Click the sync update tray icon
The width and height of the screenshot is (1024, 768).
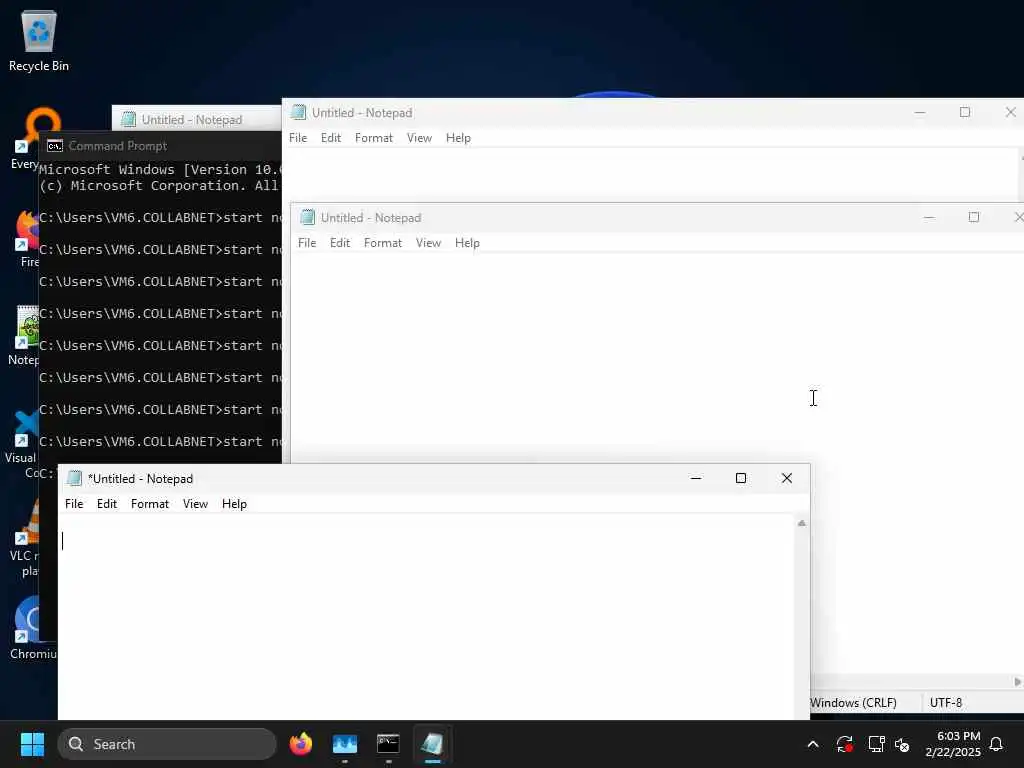coord(844,744)
